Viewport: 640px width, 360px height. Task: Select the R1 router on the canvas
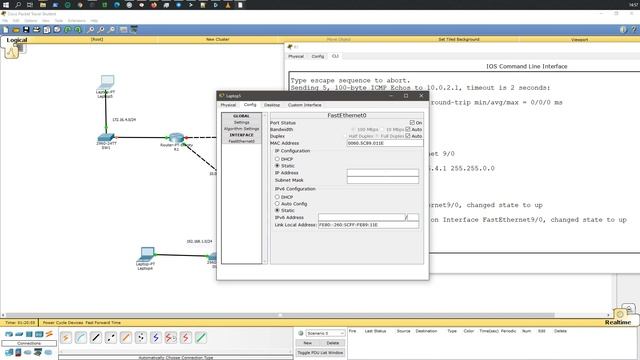click(x=176, y=138)
